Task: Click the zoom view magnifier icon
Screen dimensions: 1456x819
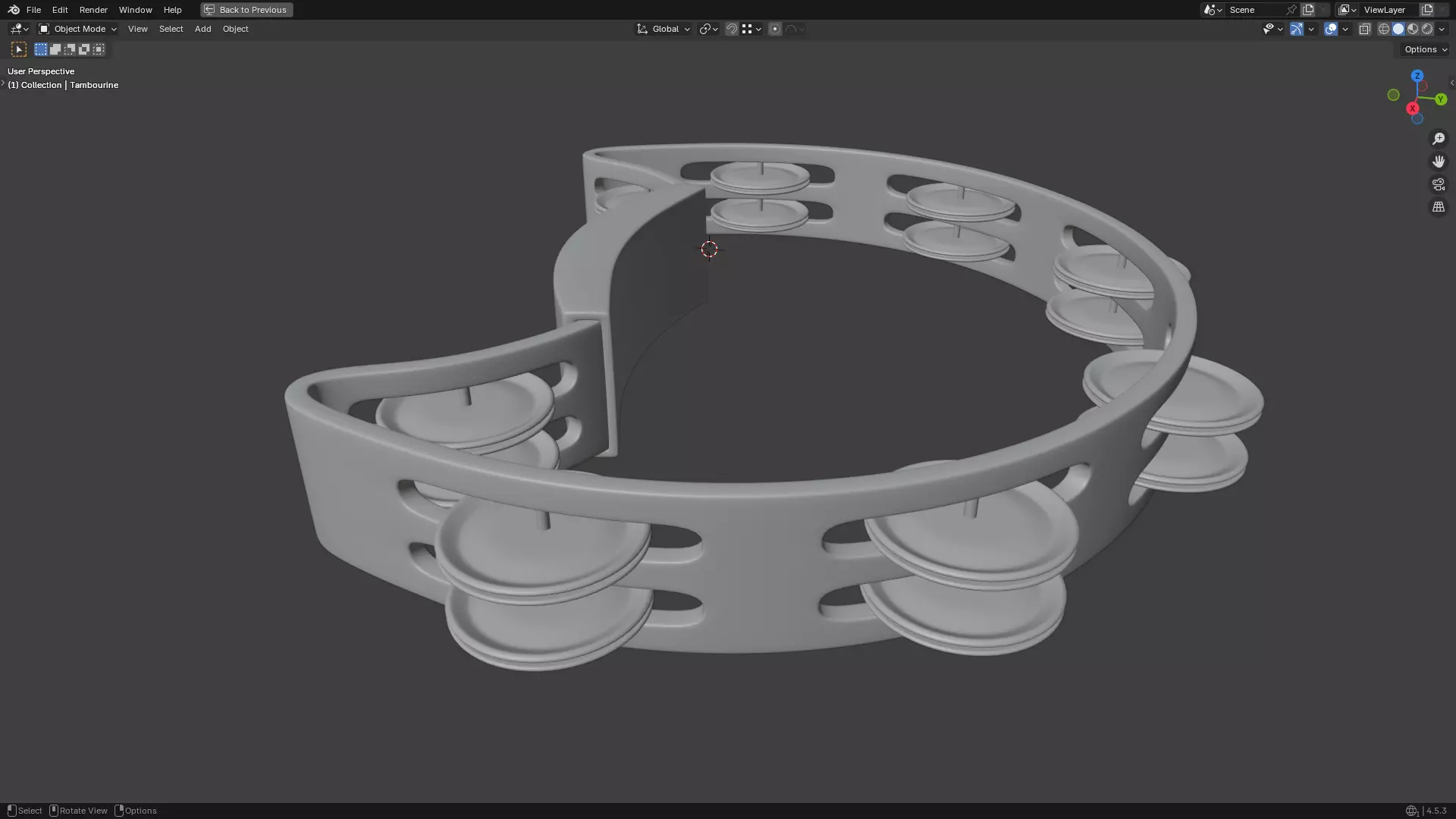Action: pyautogui.click(x=1438, y=139)
